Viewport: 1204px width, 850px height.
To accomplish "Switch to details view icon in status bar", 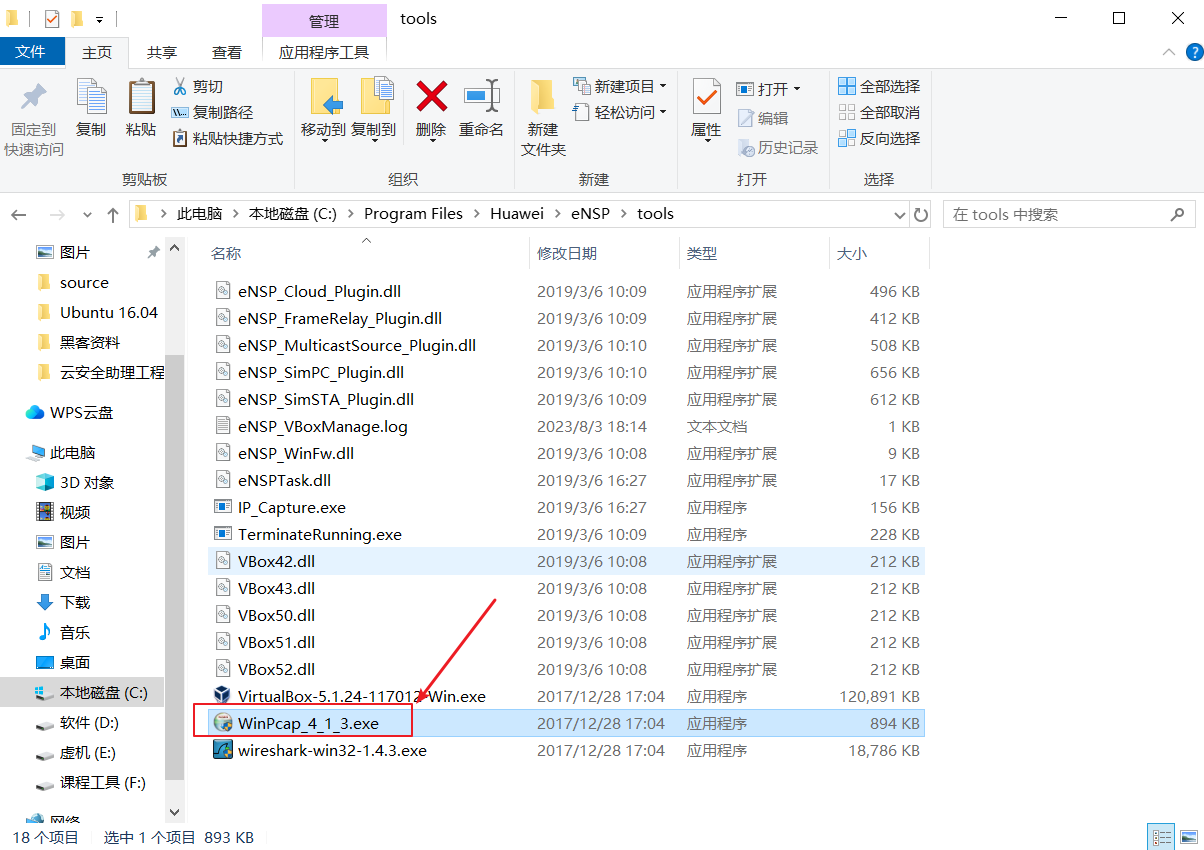I will [x=1162, y=838].
